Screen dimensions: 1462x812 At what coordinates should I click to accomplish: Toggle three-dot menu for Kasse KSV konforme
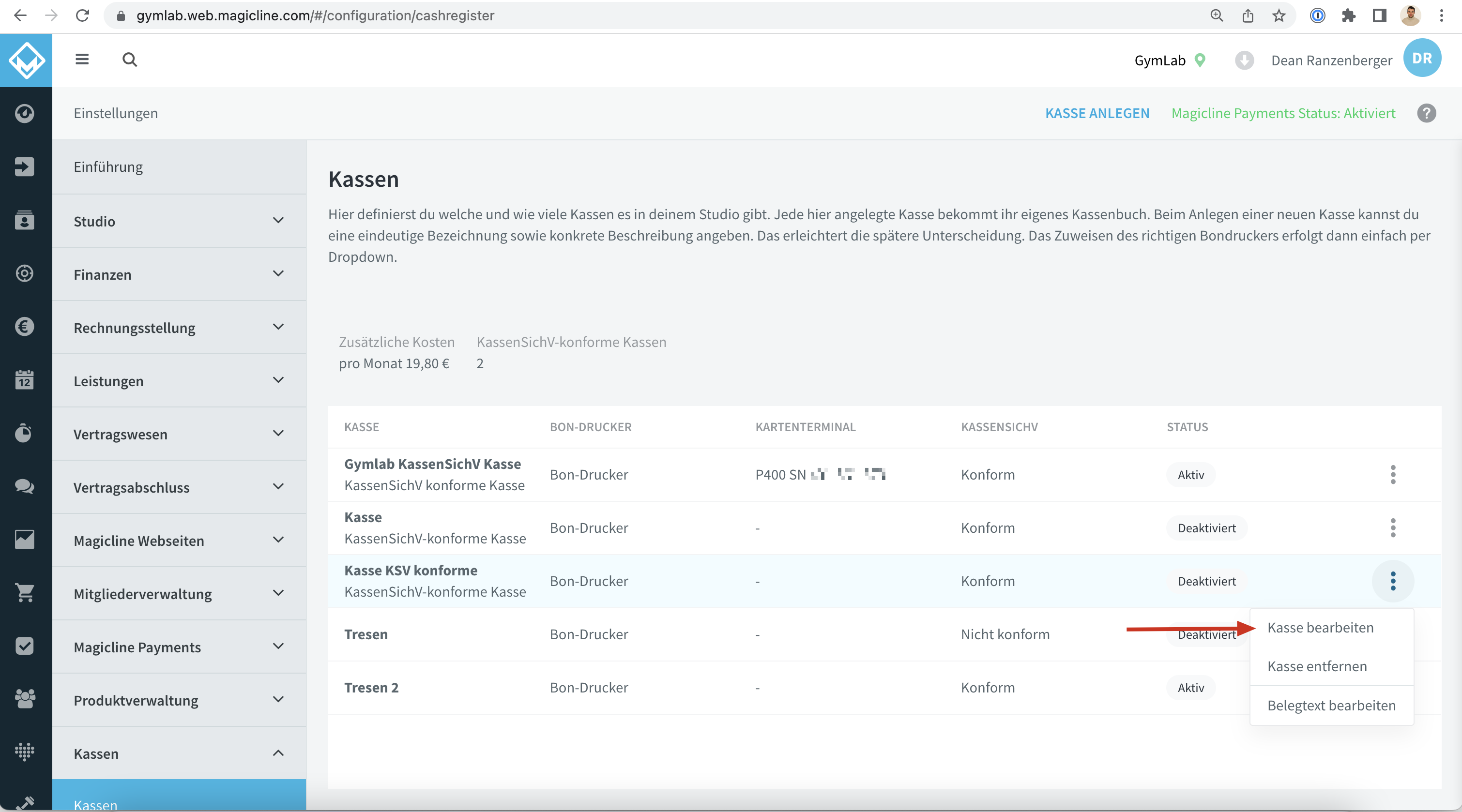click(1393, 581)
